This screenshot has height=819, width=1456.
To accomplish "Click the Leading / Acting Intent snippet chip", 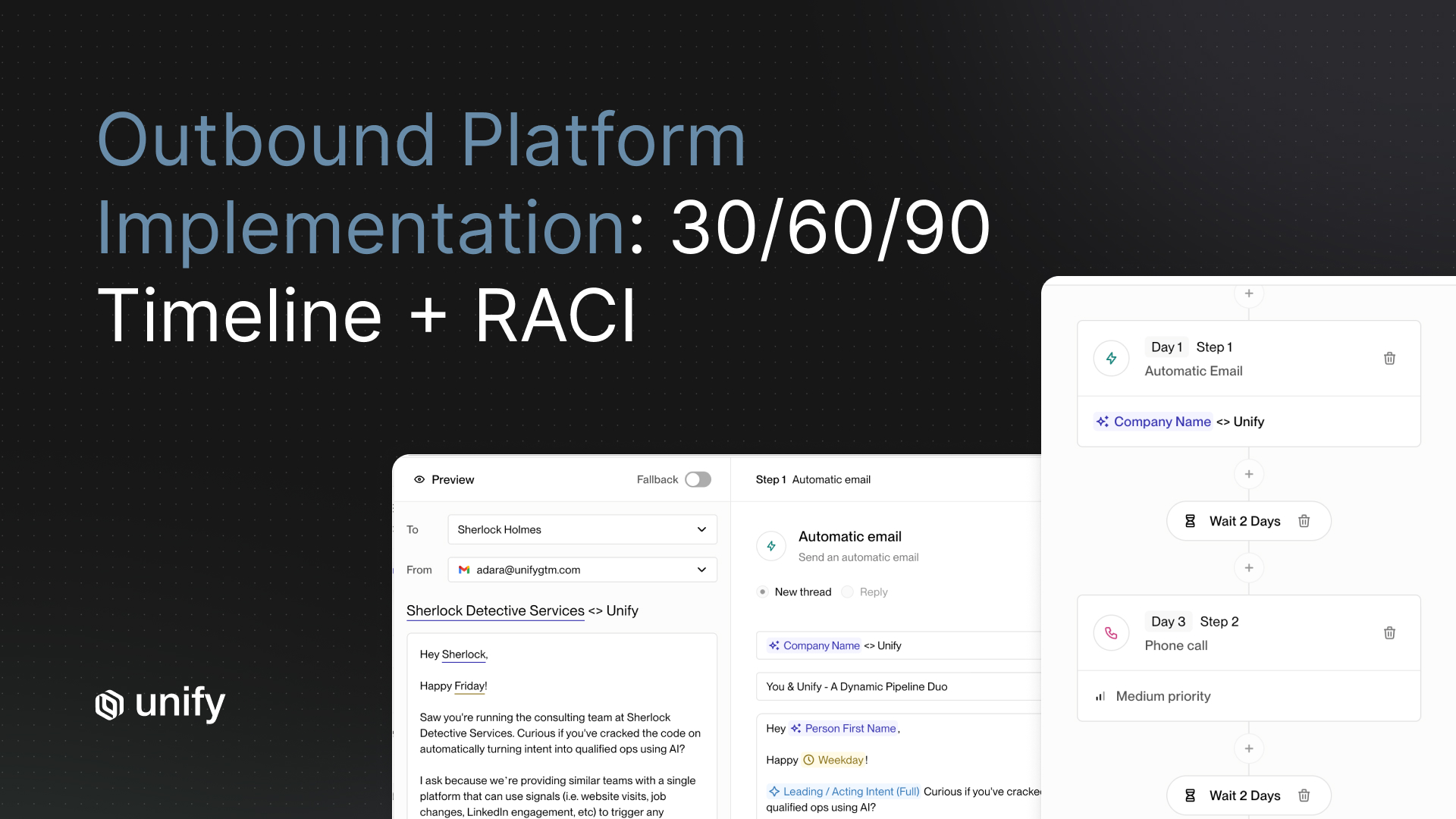I will point(843,791).
